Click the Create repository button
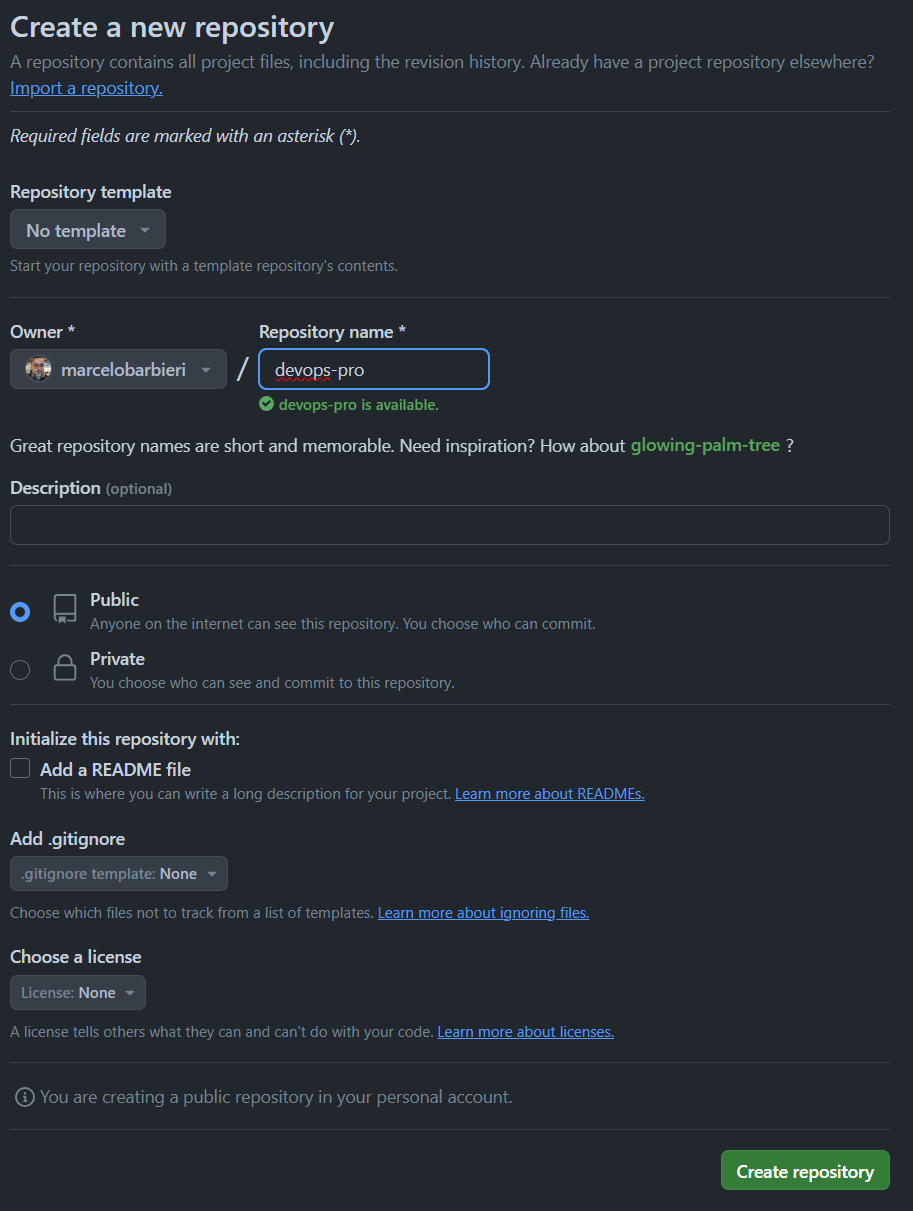This screenshot has height=1211, width=913. point(805,1171)
